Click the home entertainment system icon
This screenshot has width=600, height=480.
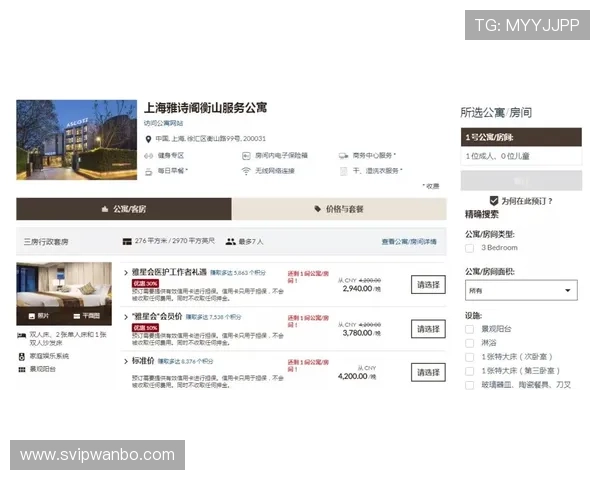[22, 357]
